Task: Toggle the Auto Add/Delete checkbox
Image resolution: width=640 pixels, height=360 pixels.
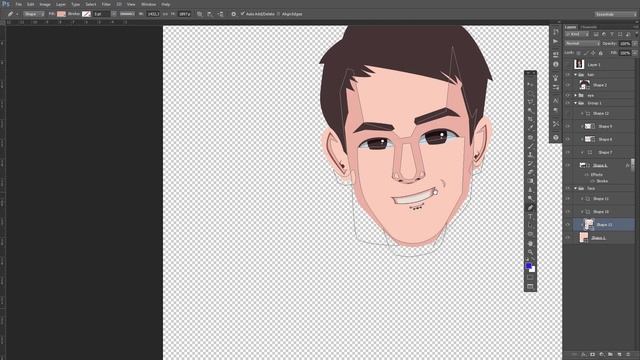Action: coord(242,14)
